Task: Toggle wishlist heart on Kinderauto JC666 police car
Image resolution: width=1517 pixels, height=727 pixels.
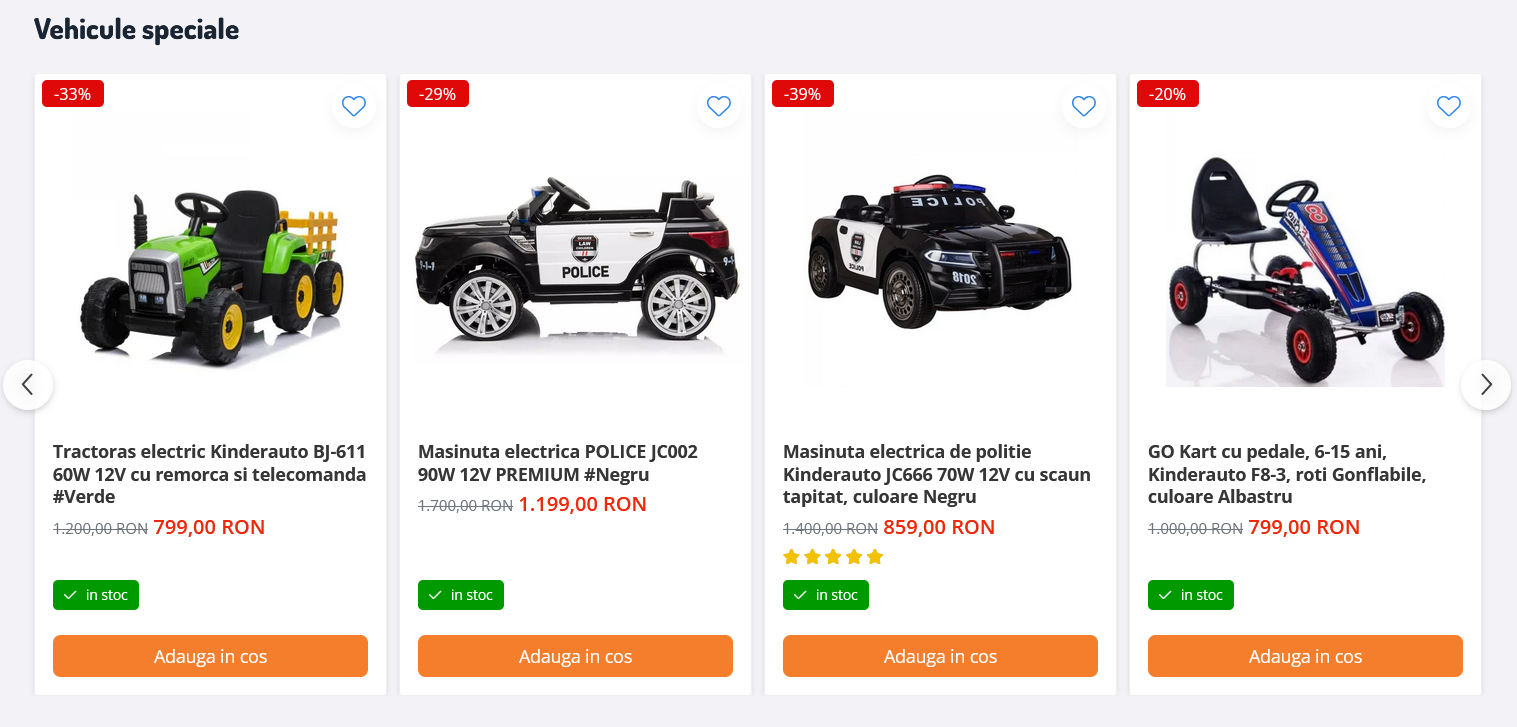Action: [x=1084, y=106]
